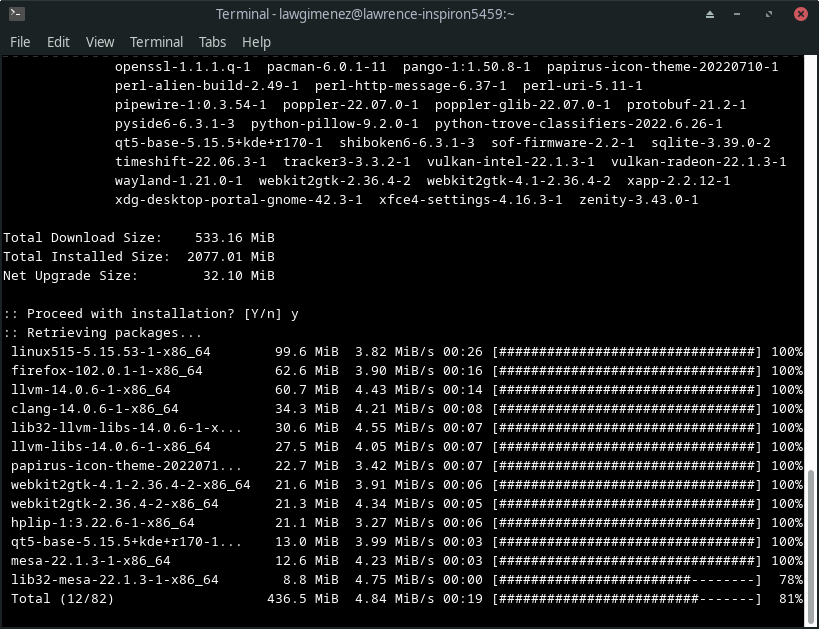Open the Help menu

256,42
